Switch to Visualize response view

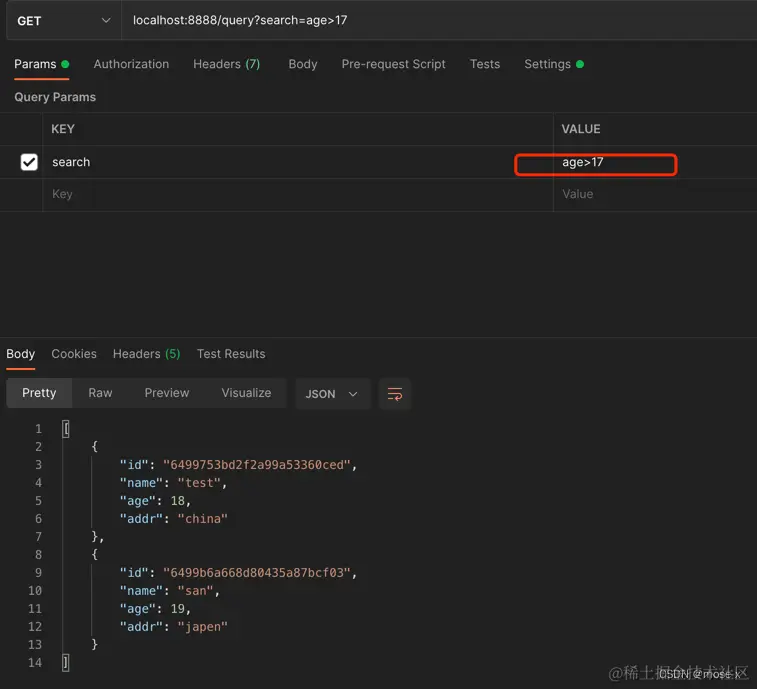(x=246, y=393)
